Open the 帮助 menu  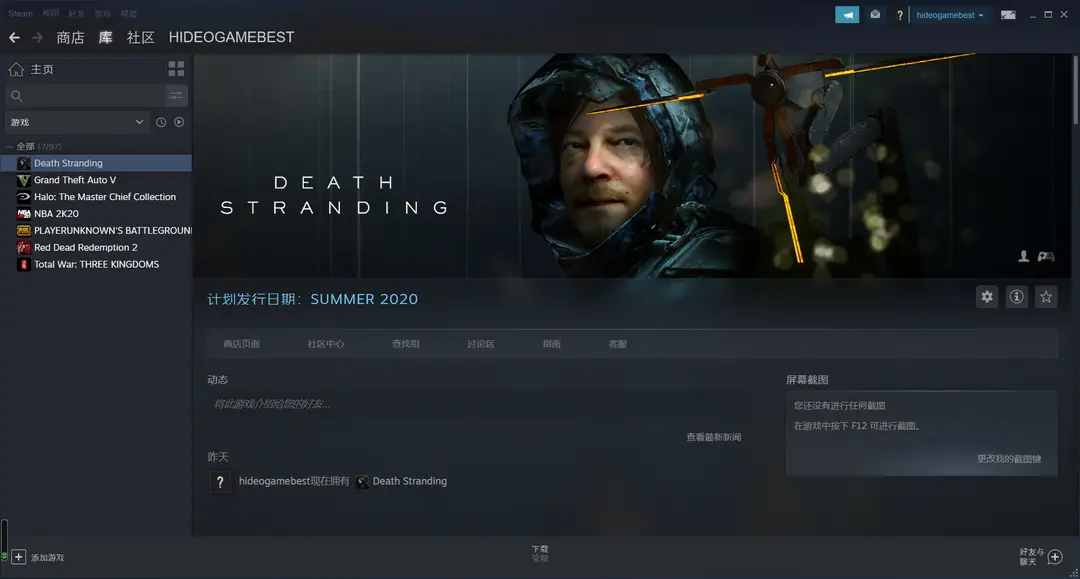tap(128, 14)
